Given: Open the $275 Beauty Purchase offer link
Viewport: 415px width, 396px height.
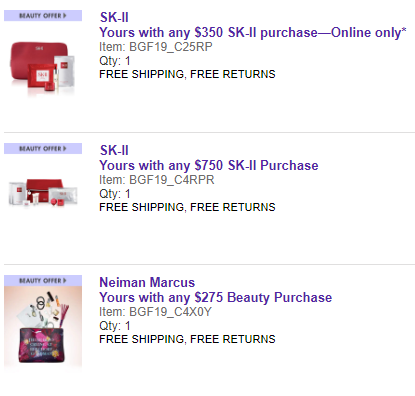Looking at the screenshot, I should coord(216,297).
